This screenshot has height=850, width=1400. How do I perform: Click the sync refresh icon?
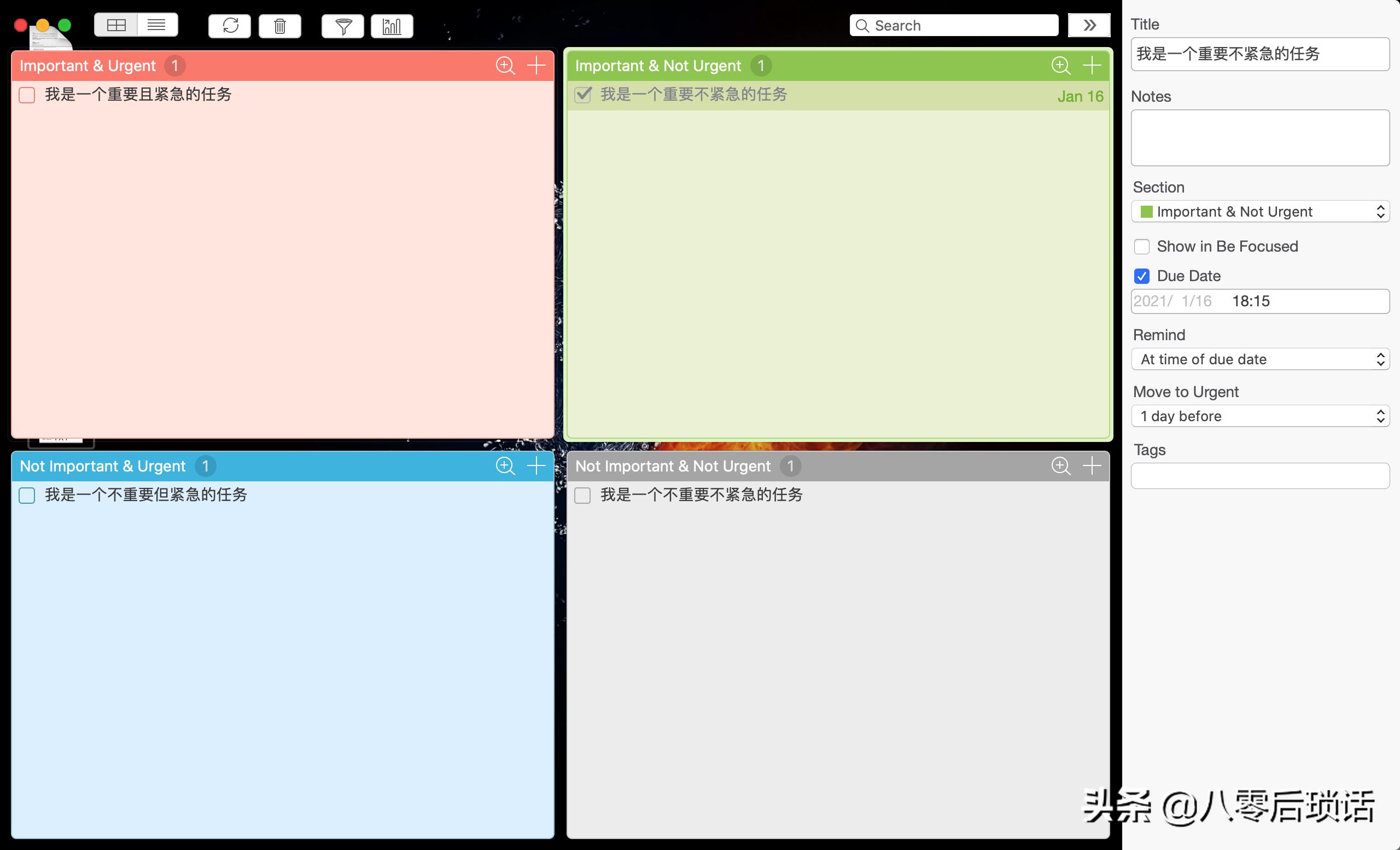point(230,26)
